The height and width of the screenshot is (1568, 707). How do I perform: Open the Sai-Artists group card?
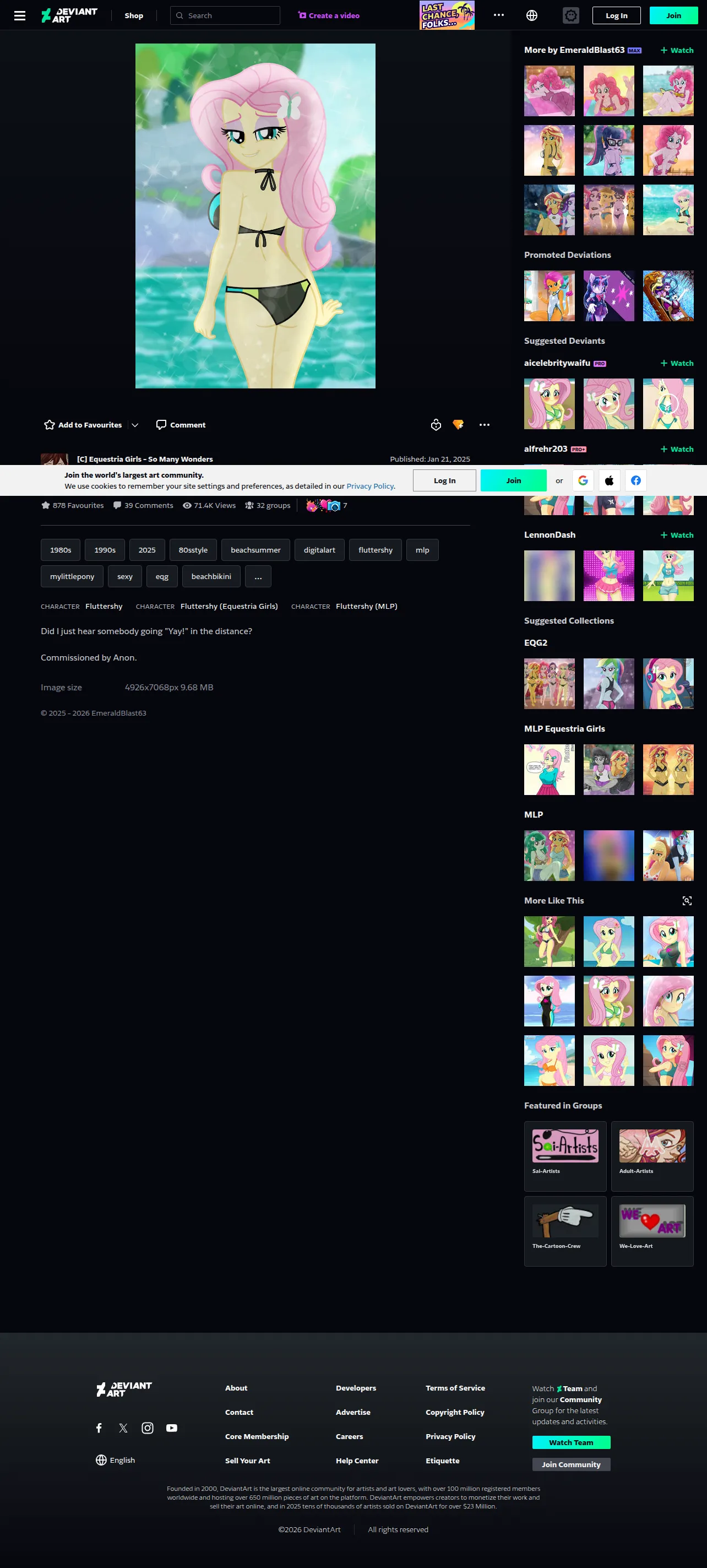tap(565, 1156)
